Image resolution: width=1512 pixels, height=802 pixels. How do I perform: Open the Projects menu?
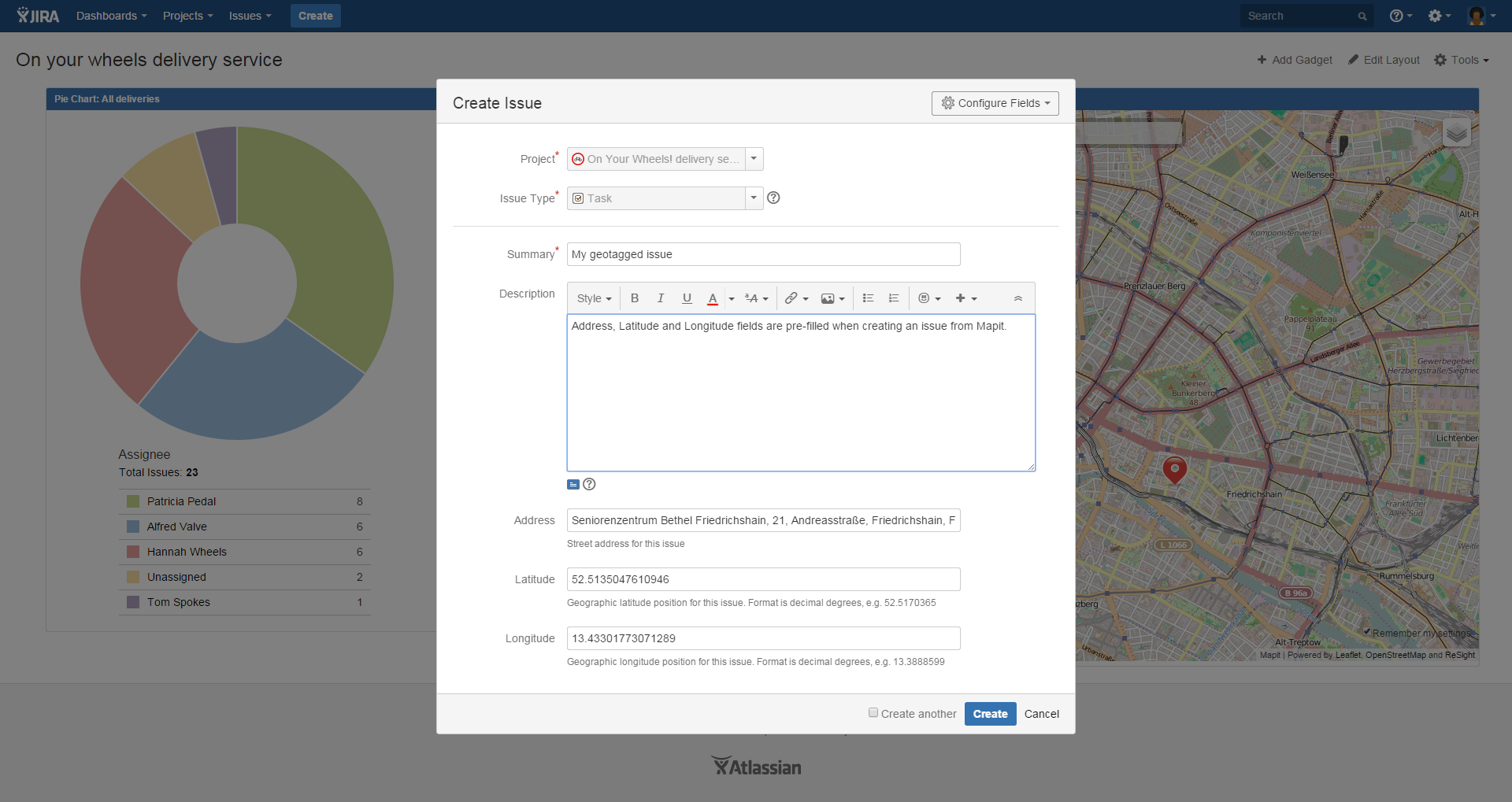187,15
